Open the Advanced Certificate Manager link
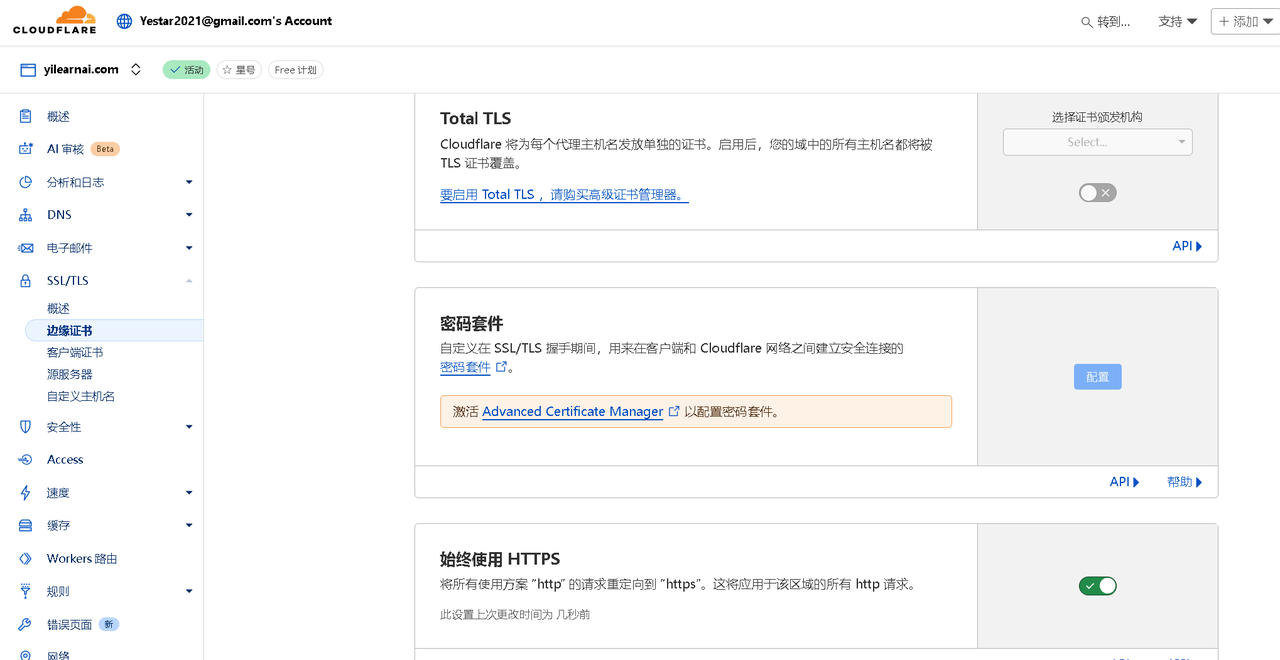Image resolution: width=1280 pixels, height=660 pixels. pyautogui.click(x=572, y=411)
